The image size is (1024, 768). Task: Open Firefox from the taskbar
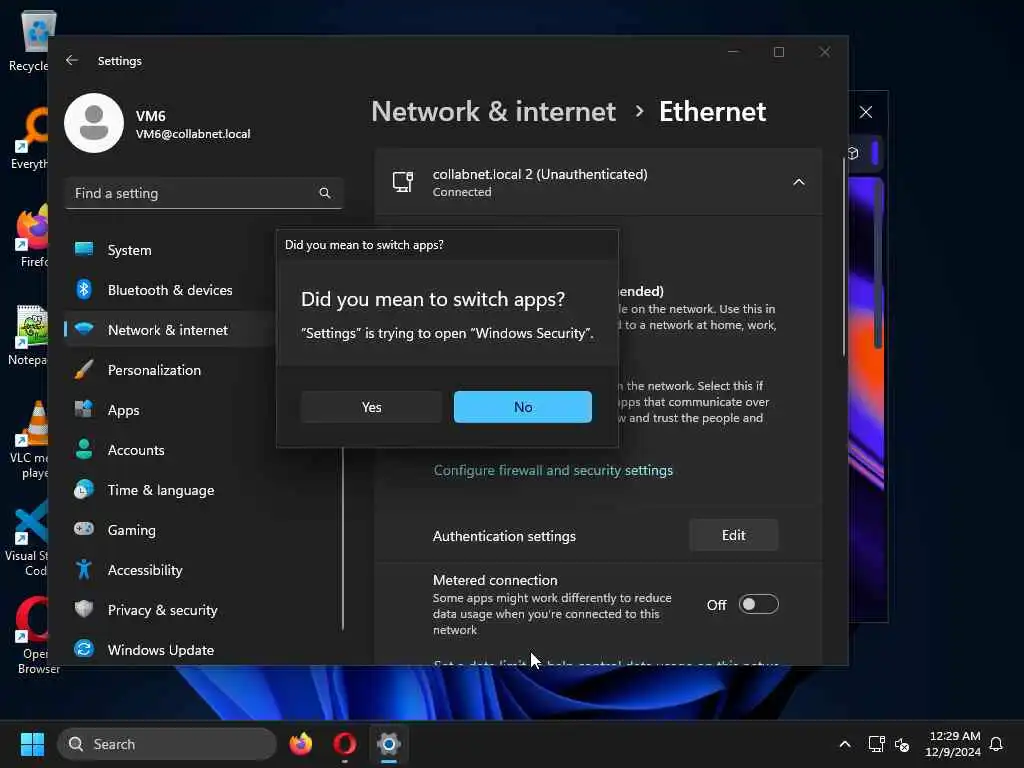(301, 744)
